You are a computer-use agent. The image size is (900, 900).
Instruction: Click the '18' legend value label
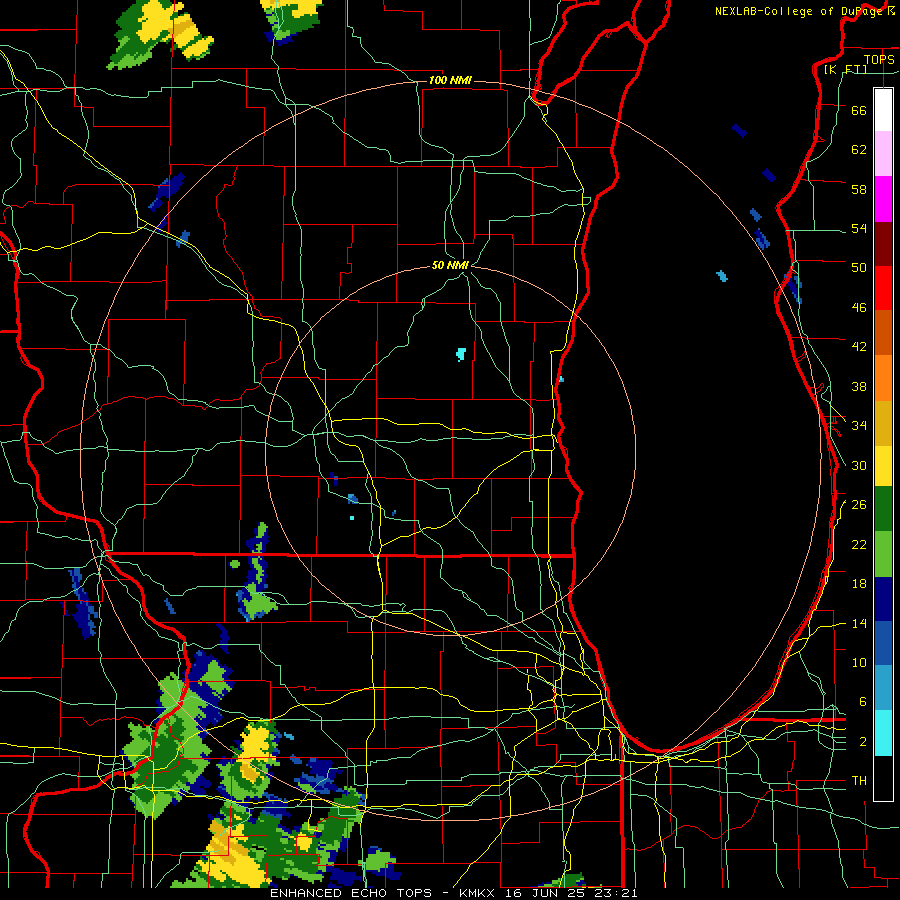859,584
